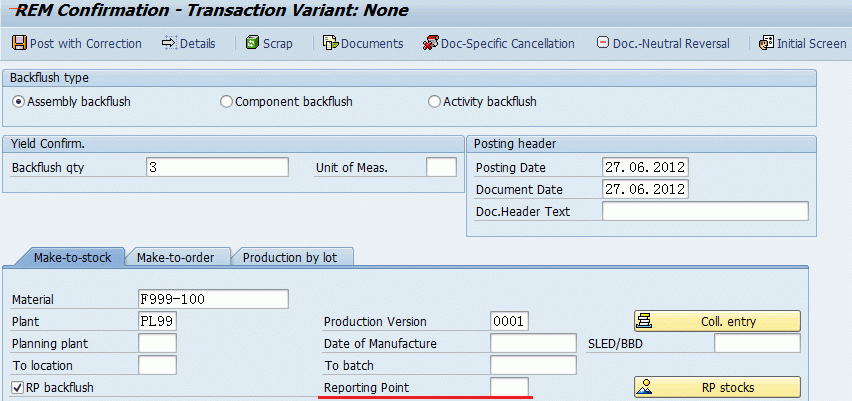The height and width of the screenshot is (401, 852).
Task: Switch to the Make-to-order tab
Action: 175,257
